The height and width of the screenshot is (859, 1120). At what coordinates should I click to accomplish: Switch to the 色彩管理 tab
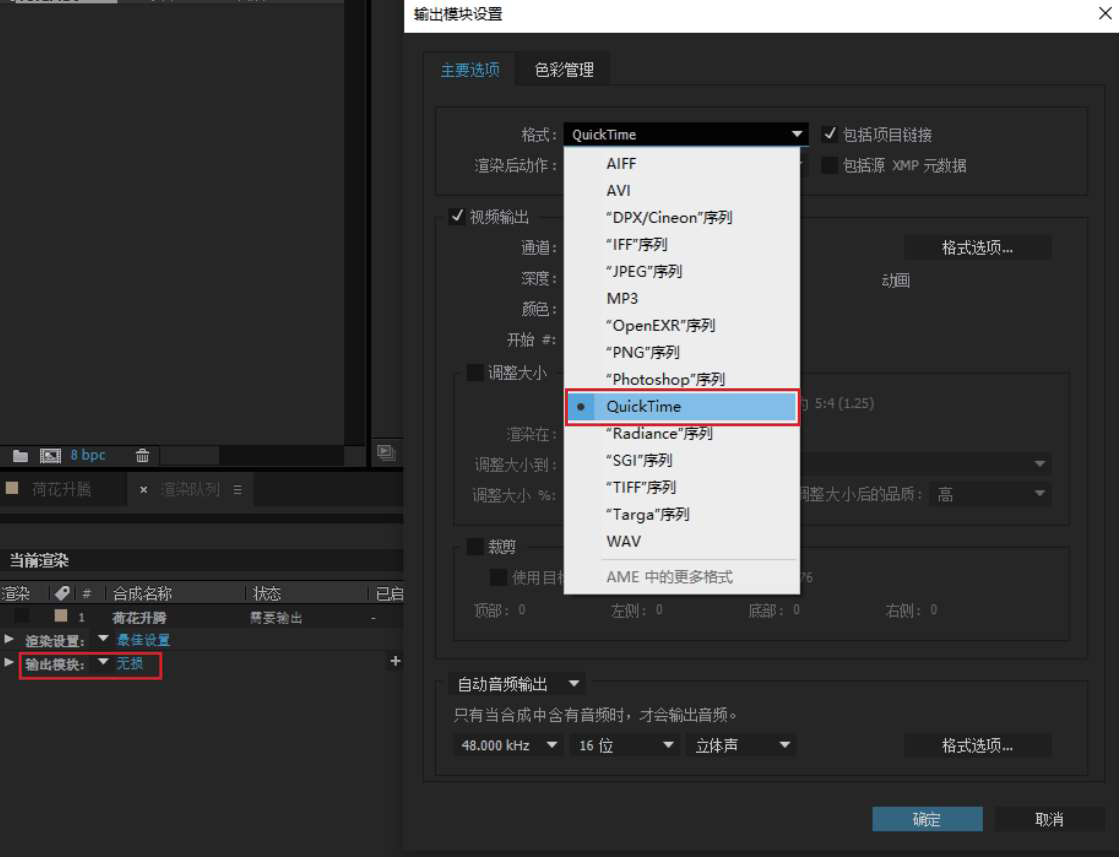point(564,70)
